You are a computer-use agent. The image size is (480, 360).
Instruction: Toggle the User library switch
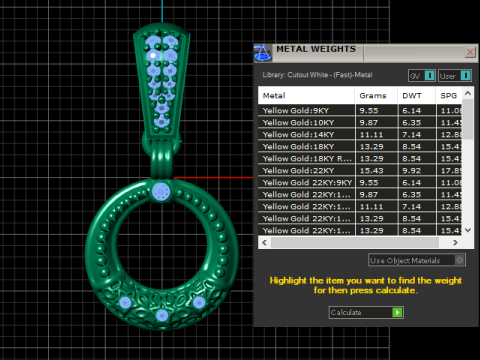tap(455, 76)
